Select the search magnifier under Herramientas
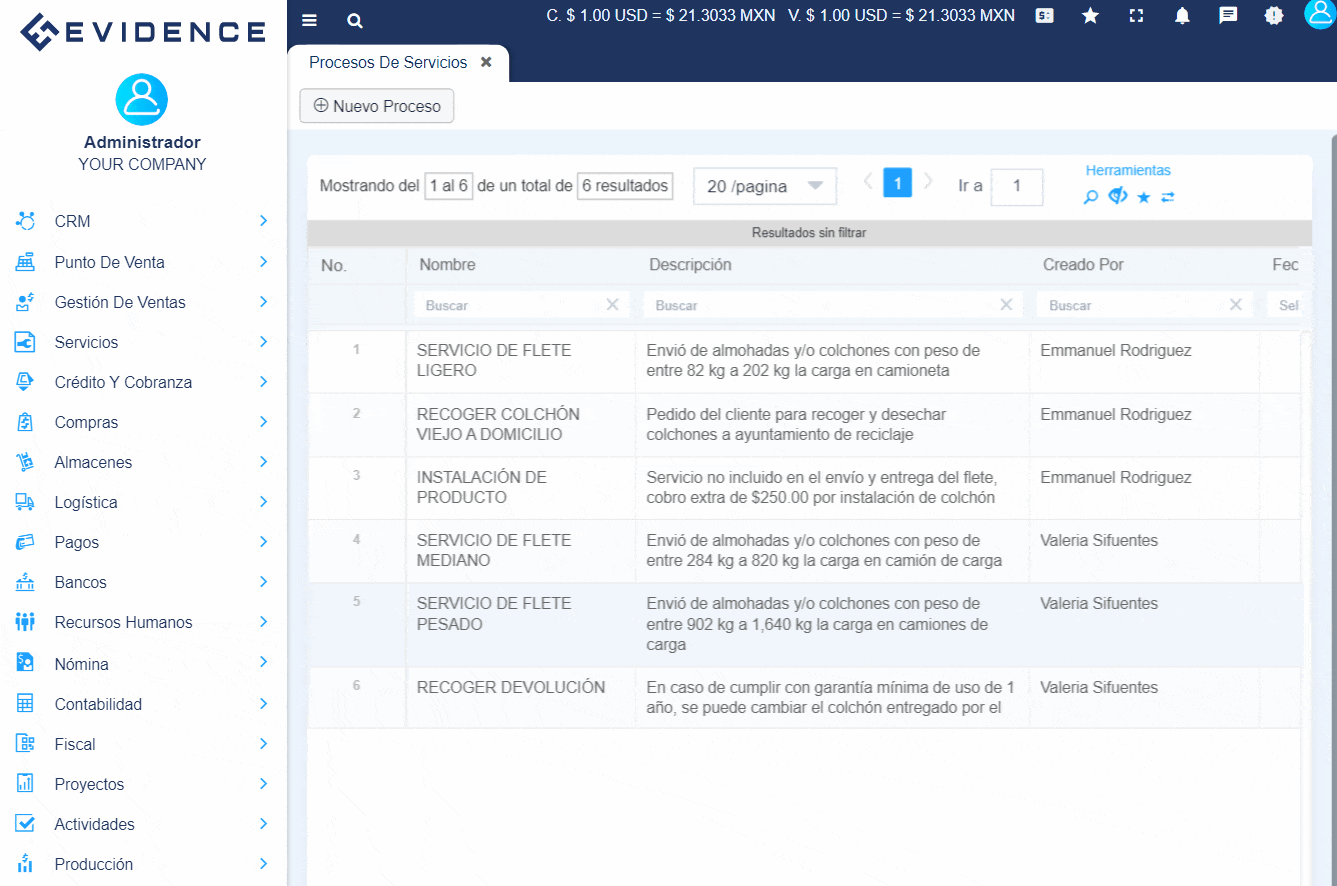Screen dimensions: 1337x886 point(1090,197)
